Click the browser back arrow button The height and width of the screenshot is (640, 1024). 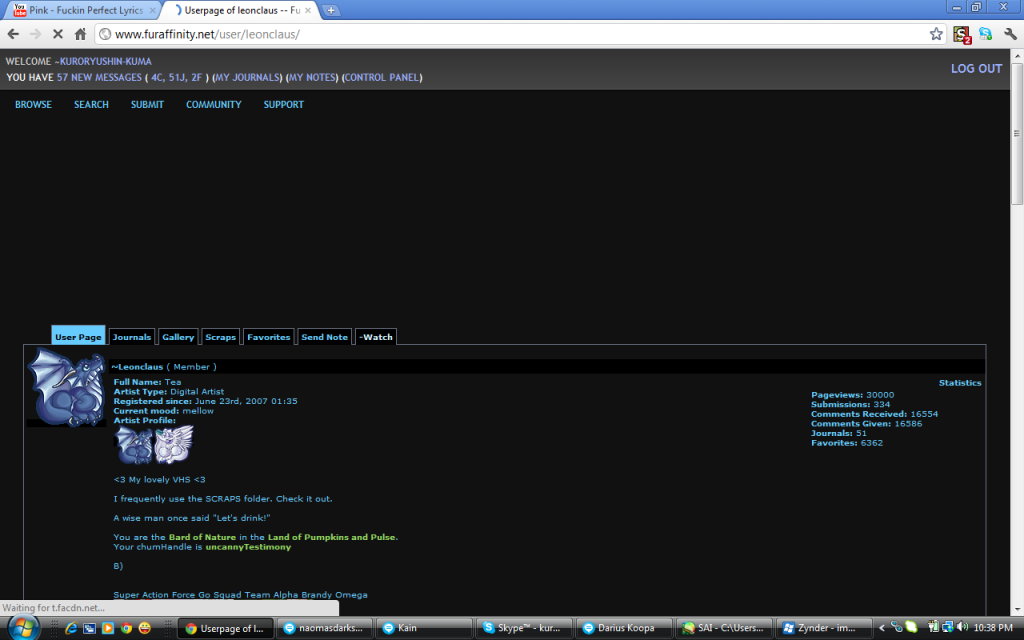click(13, 34)
